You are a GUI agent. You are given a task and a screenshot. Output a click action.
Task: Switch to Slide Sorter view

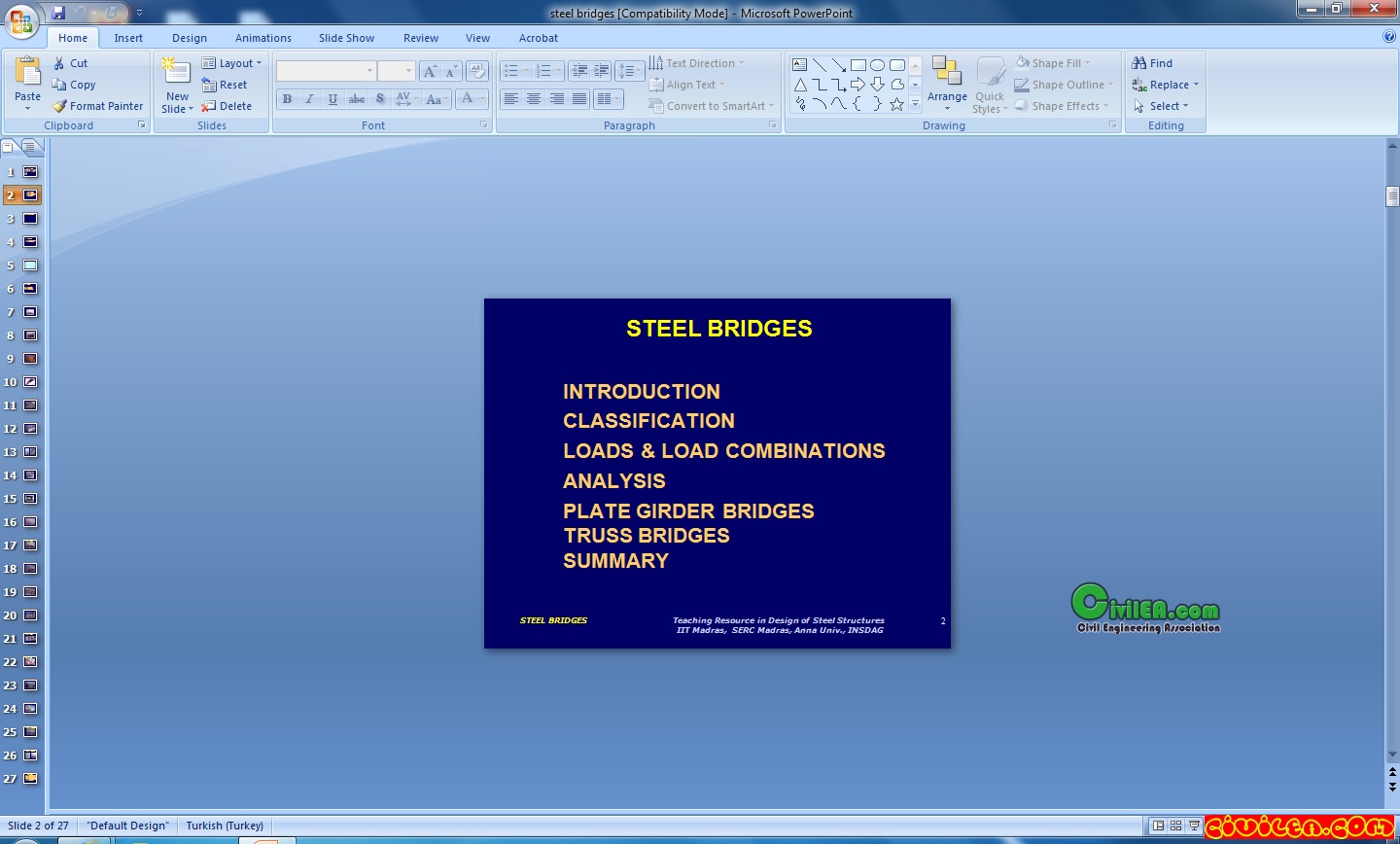(1176, 826)
